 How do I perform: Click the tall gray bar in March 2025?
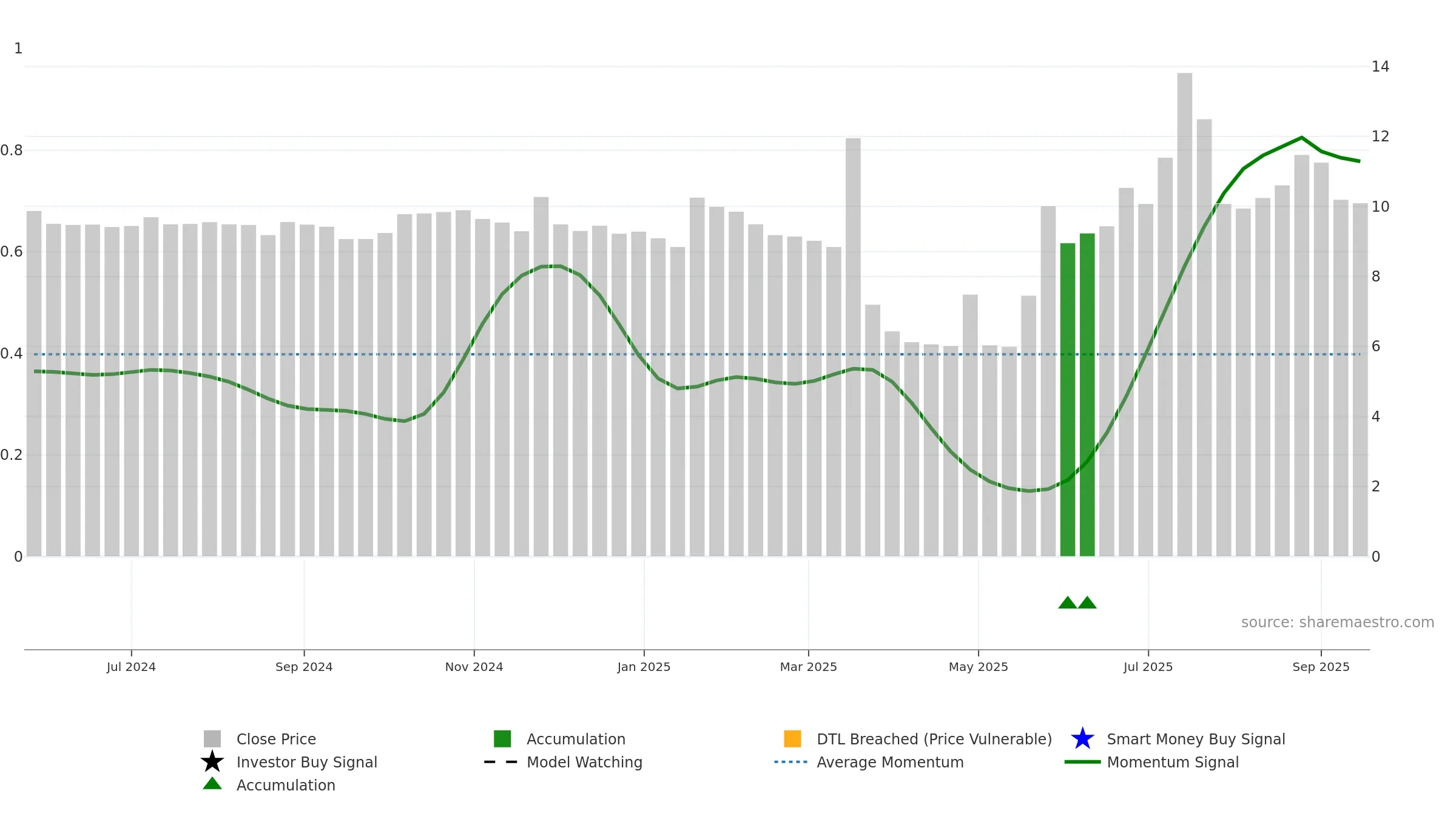[853, 347]
